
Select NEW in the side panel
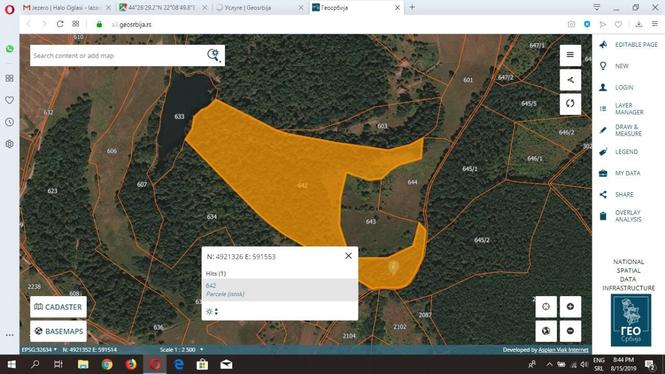(x=615, y=66)
